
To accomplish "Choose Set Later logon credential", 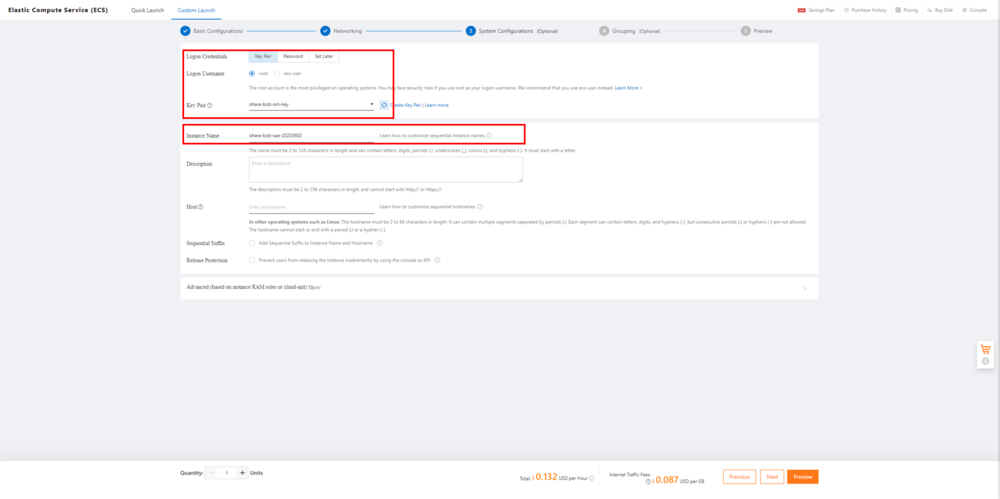I will coord(324,57).
